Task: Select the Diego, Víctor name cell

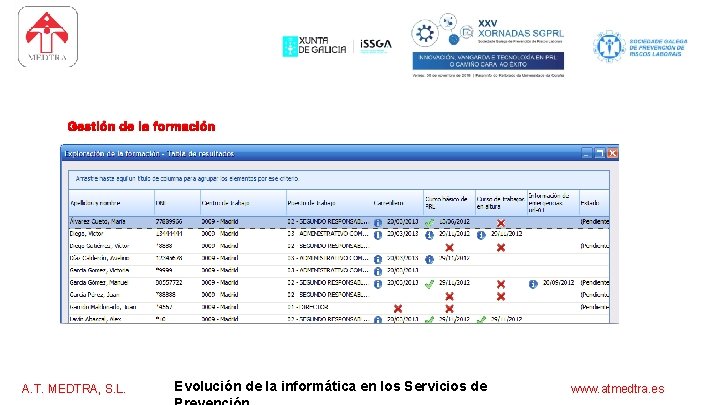Action: (112, 234)
